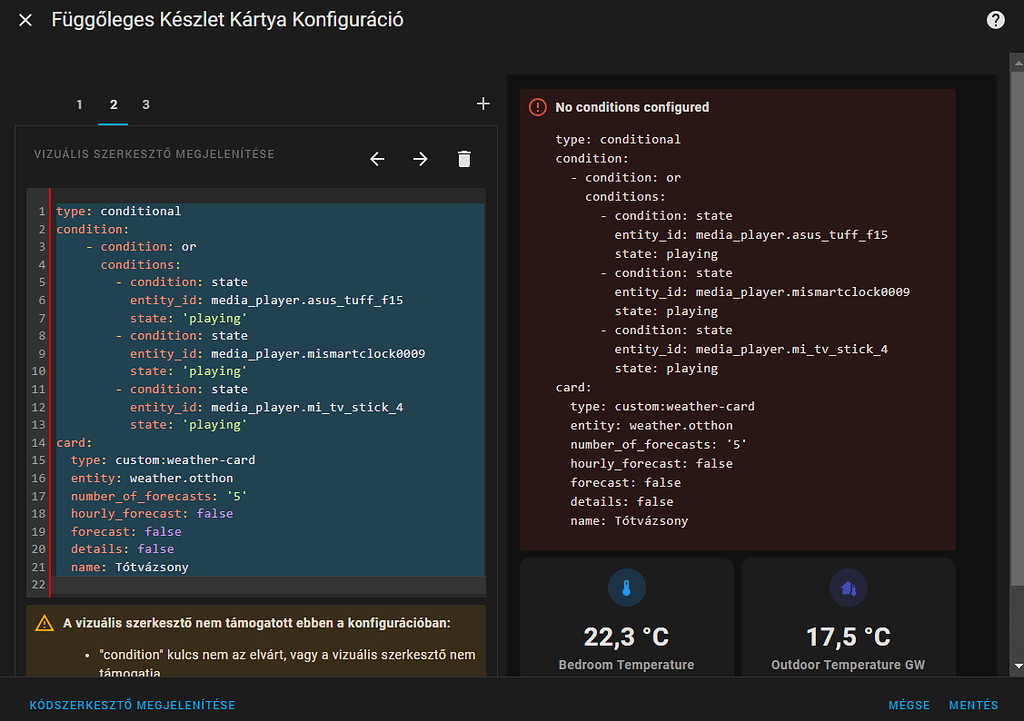The height and width of the screenshot is (721, 1024).
Task: Delete the current card using the trash icon
Action: [464, 158]
